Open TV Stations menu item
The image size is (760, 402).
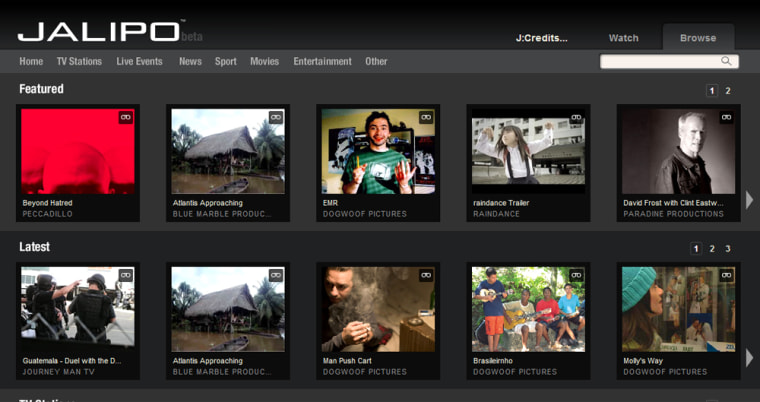pos(79,62)
